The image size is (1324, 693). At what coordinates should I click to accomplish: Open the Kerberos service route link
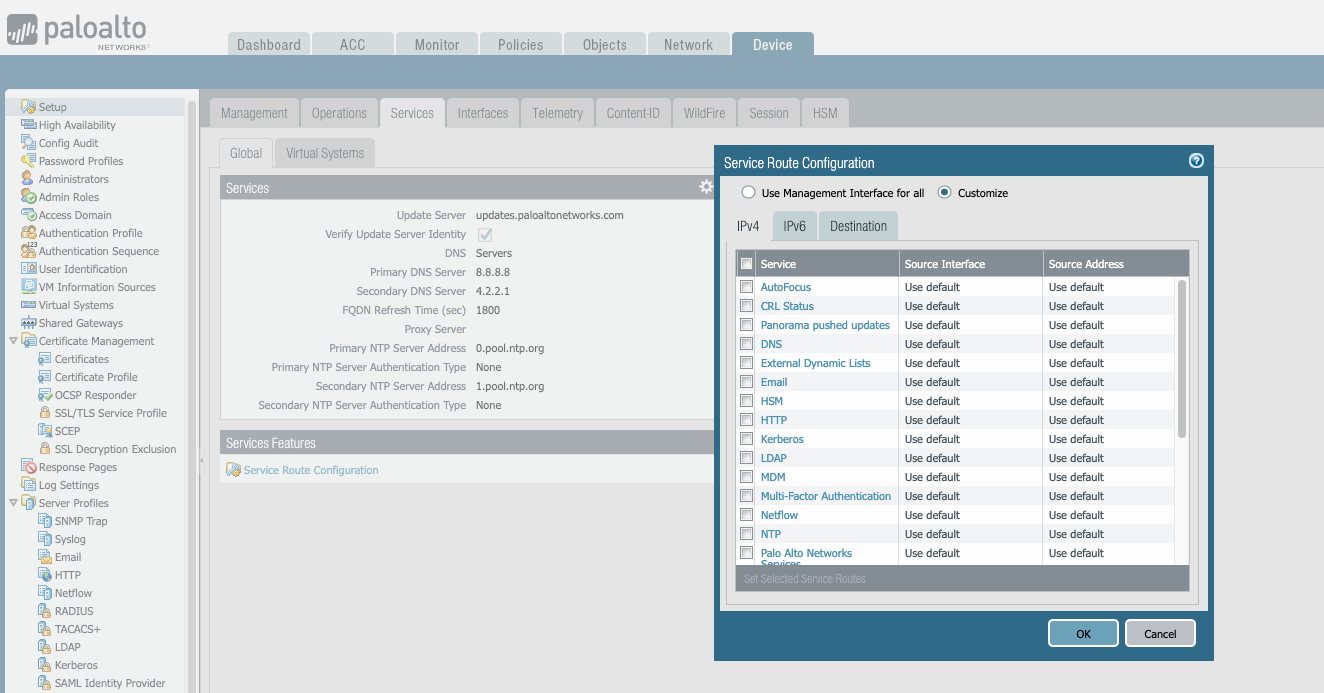(x=781, y=439)
